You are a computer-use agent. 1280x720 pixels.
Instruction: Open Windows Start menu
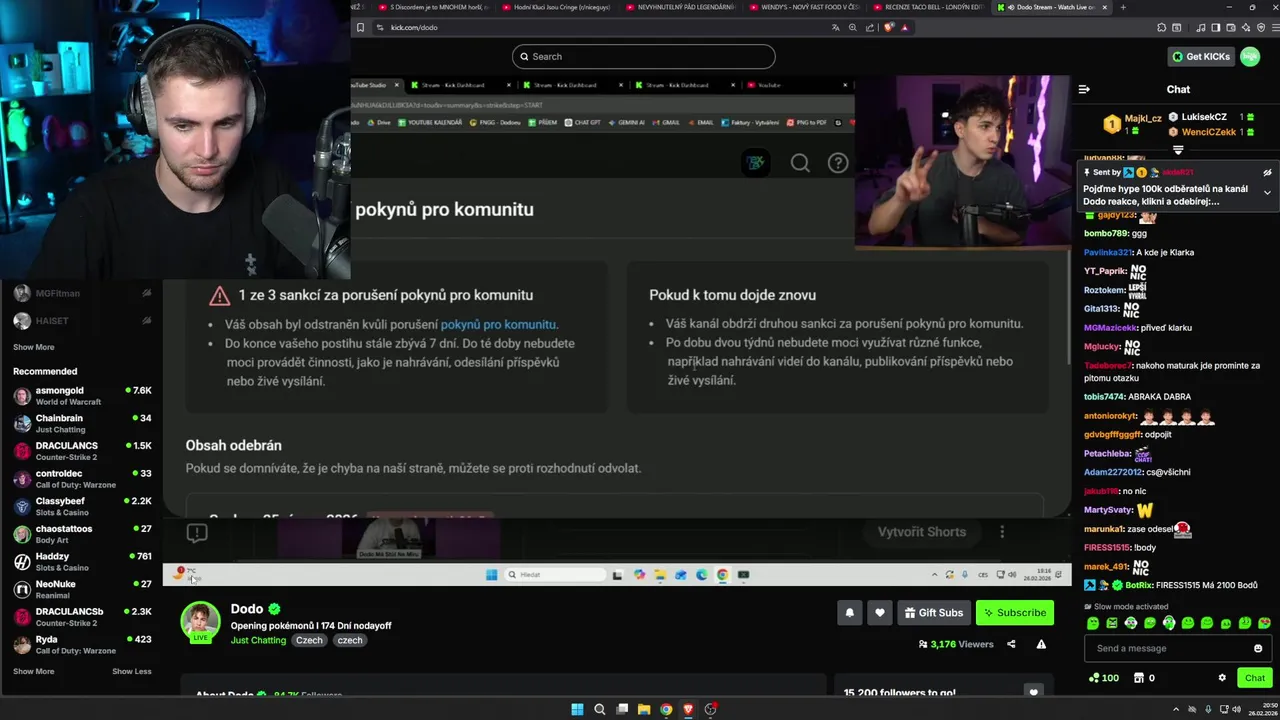click(577, 709)
